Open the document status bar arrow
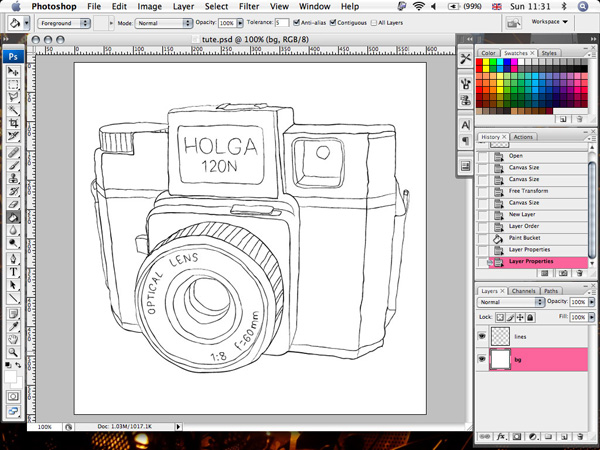Image resolution: width=600 pixels, height=450 pixels. (x=178, y=426)
